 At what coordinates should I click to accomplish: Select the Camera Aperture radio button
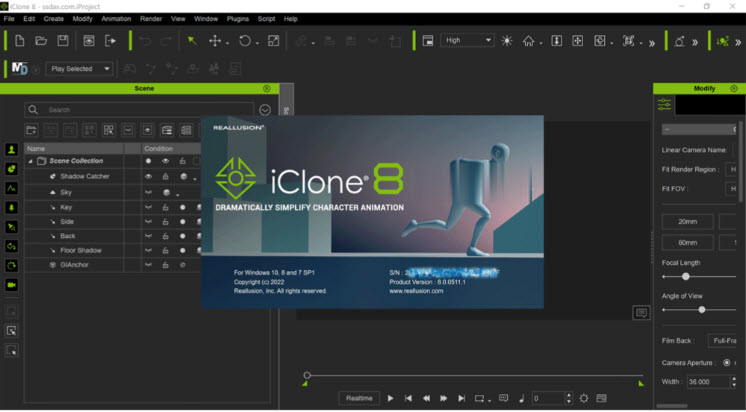click(x=726, y=362)
